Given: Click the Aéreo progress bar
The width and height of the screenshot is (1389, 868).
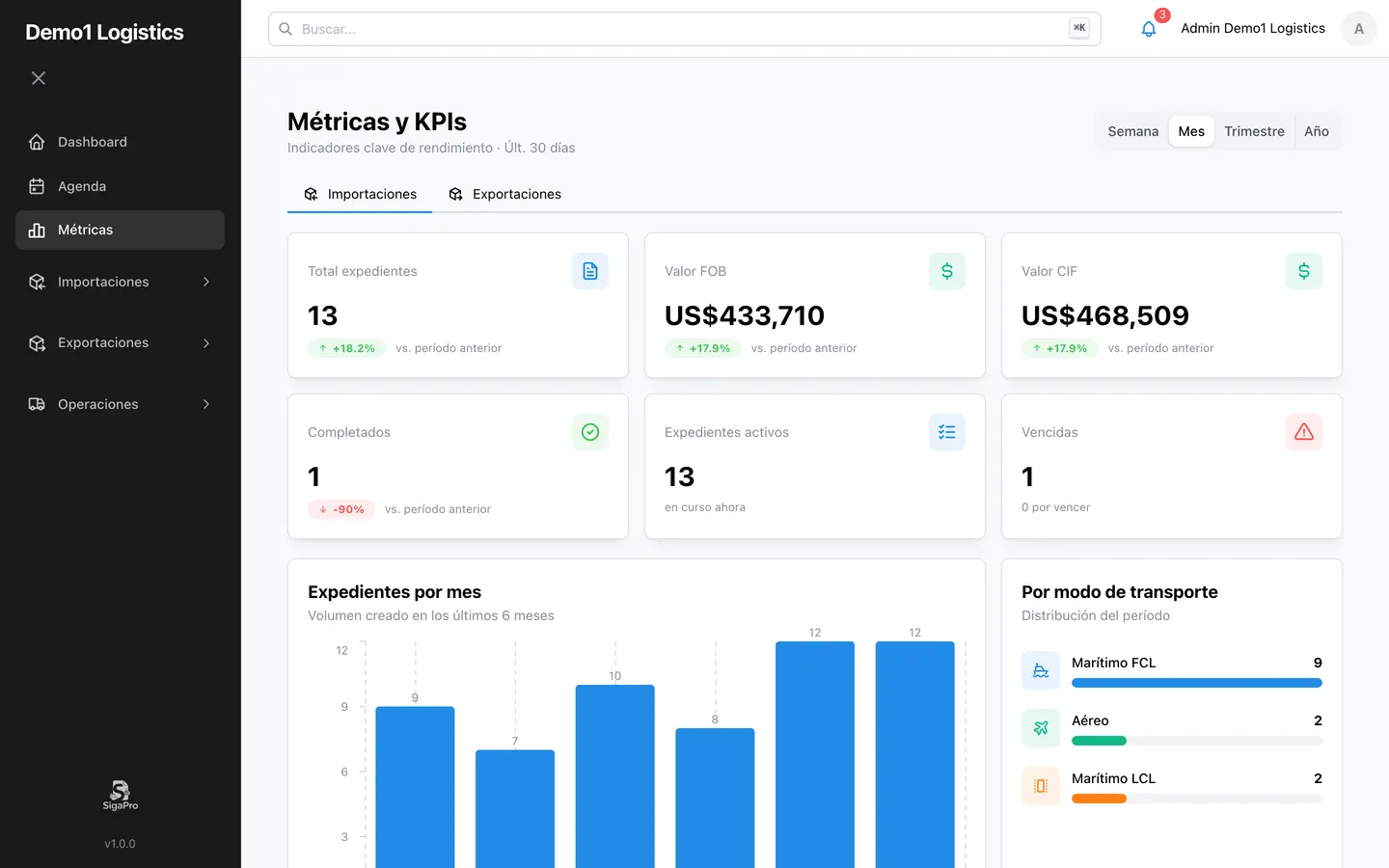Looking at the screenshot, I should tap(1197, 741).
